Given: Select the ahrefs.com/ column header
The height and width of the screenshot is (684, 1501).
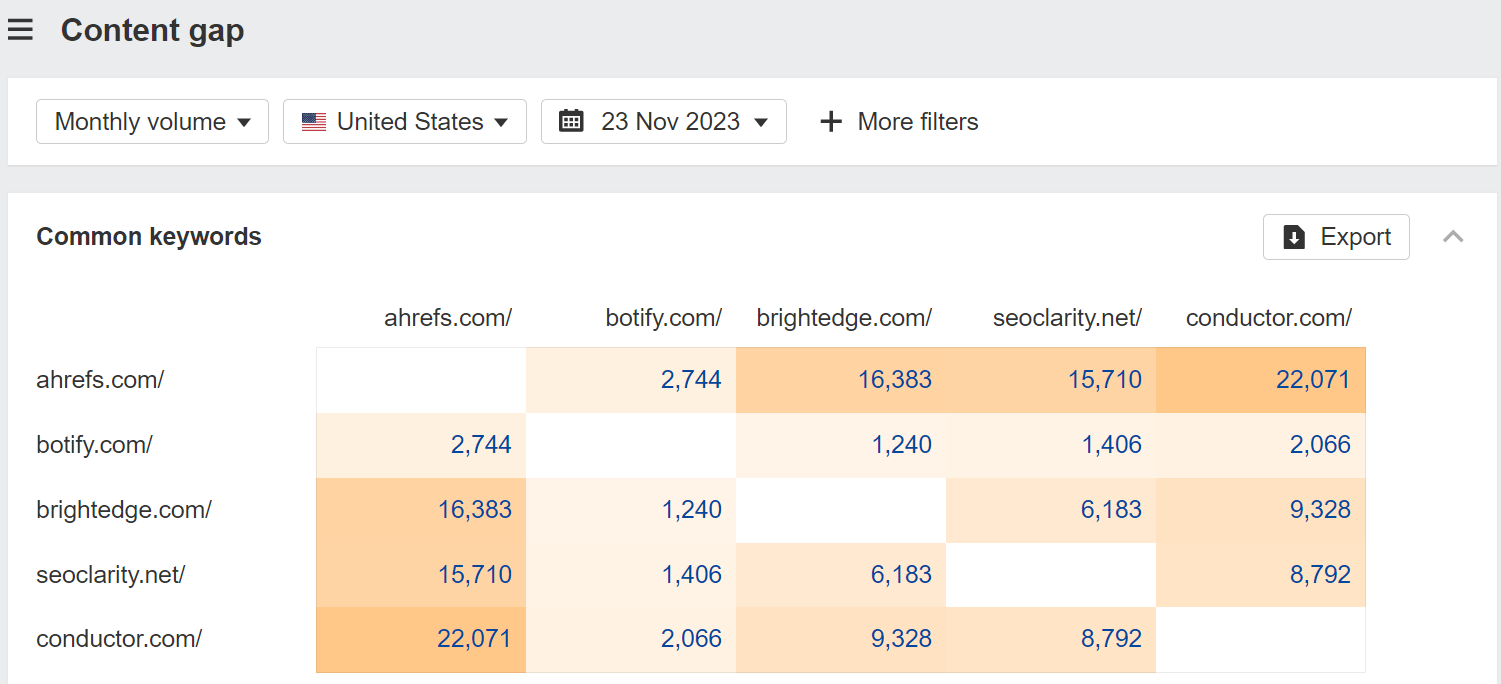Looking at the screenshot, I should 447,317.
